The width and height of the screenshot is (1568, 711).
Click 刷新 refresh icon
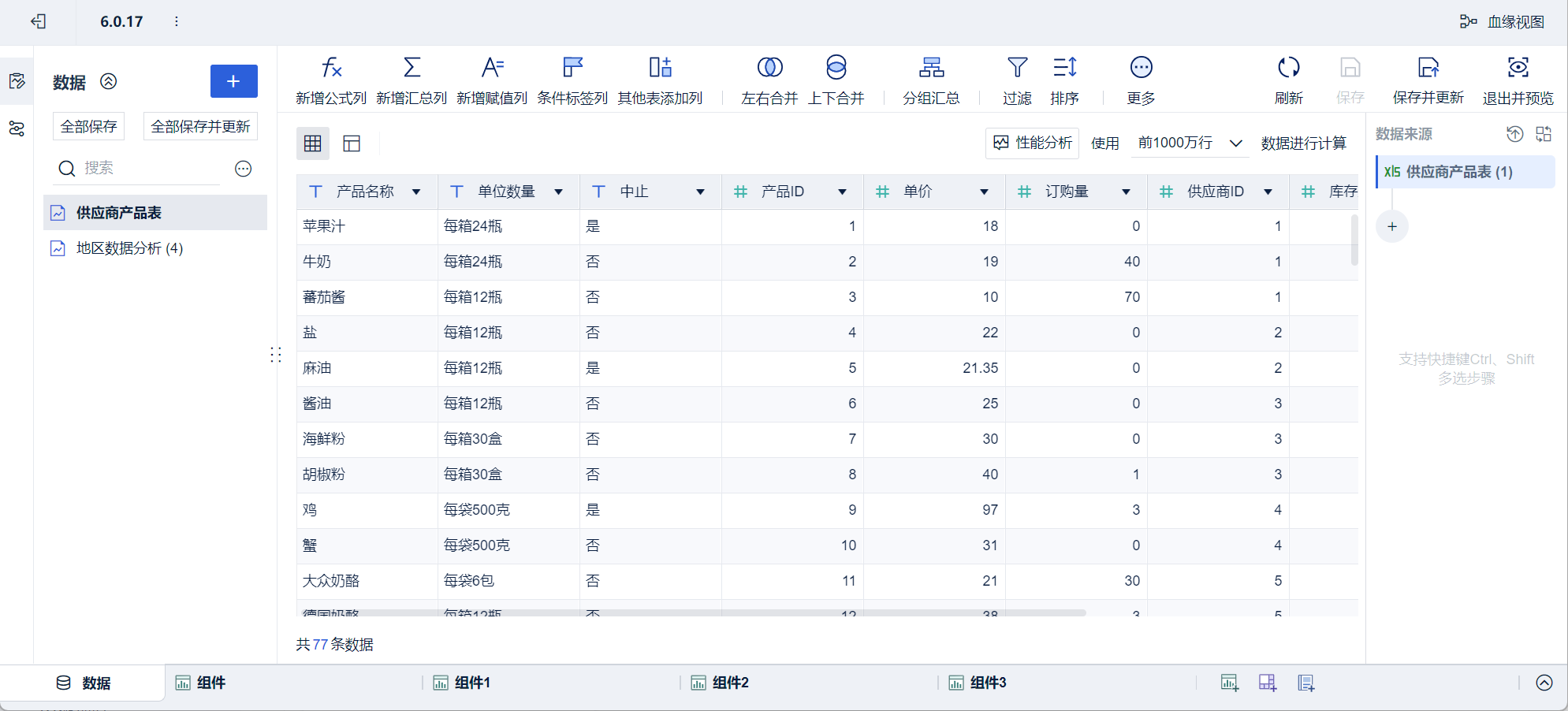point(1289,80)
